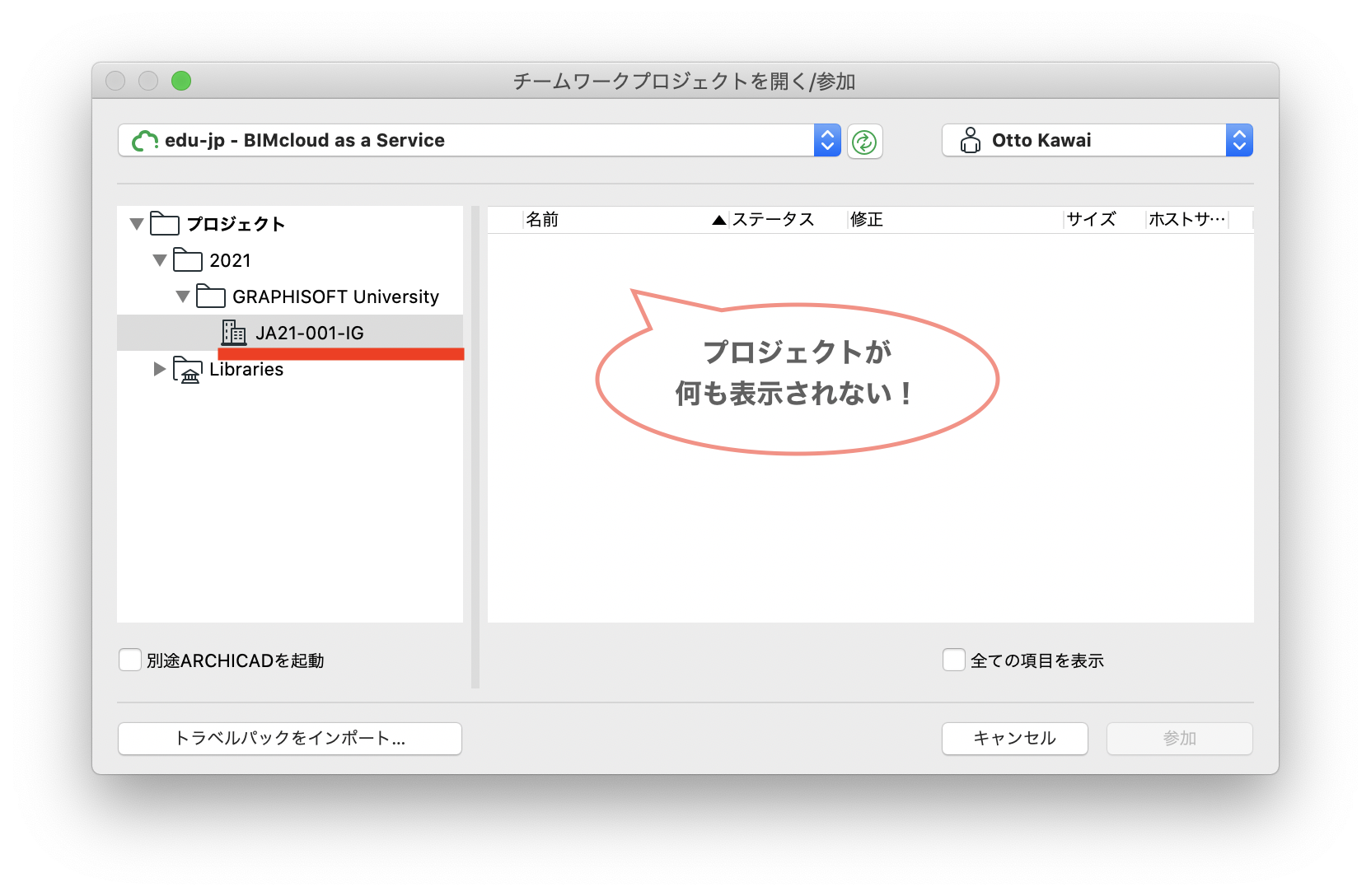Click the disabled 参加 button

[x=1180, y=739]
